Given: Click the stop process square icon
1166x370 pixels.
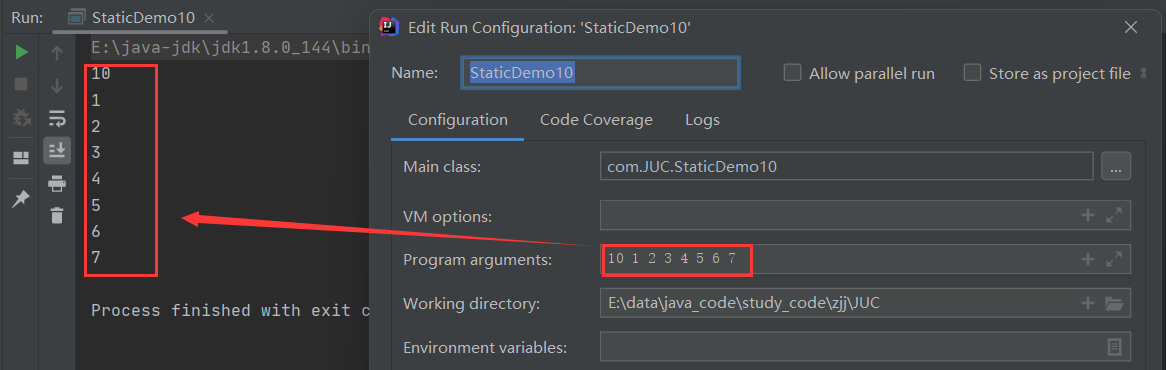Looking at the screenshot, I should click(22, 85).
